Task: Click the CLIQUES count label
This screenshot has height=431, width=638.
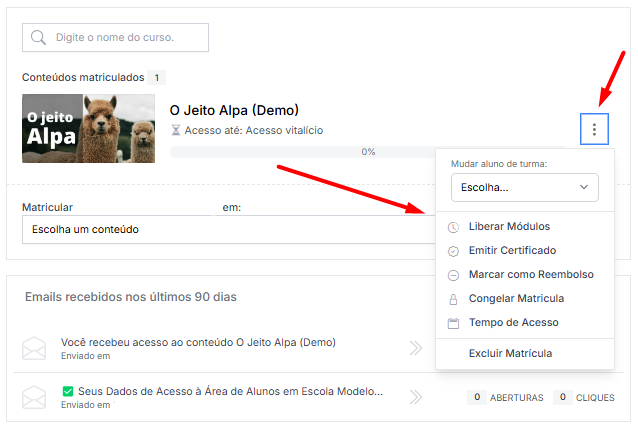Action: (x=595, y=398)
